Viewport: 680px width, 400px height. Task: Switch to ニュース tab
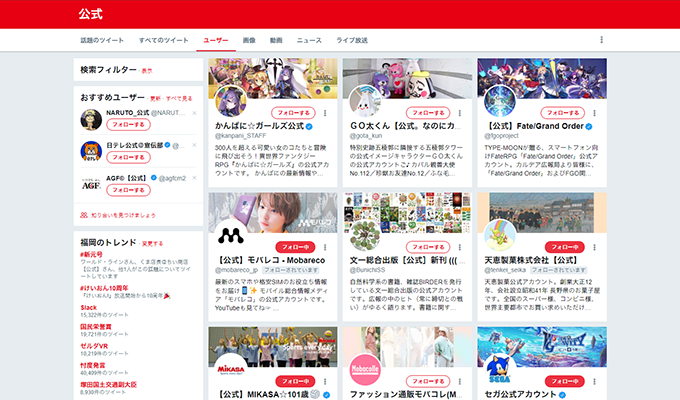coord(309,40)
